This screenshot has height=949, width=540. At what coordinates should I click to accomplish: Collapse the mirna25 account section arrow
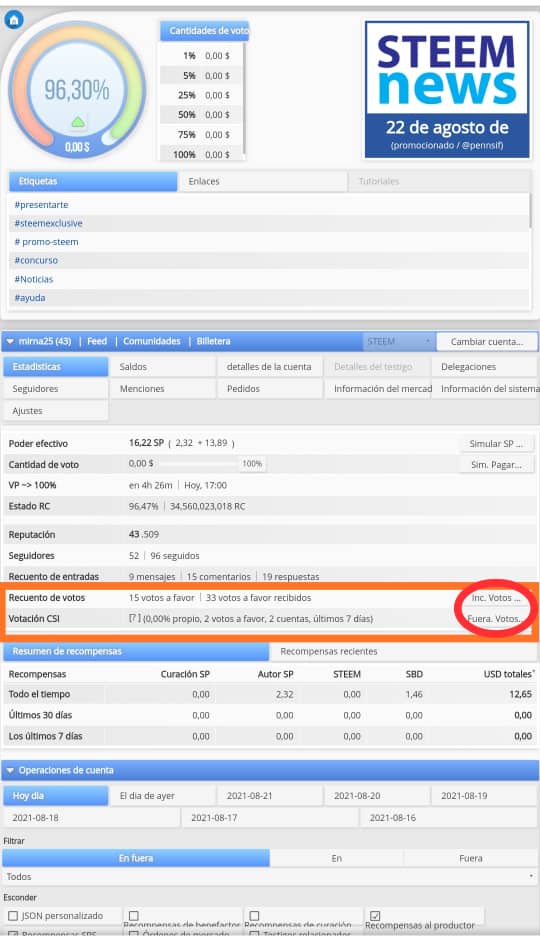coord(10,341)
